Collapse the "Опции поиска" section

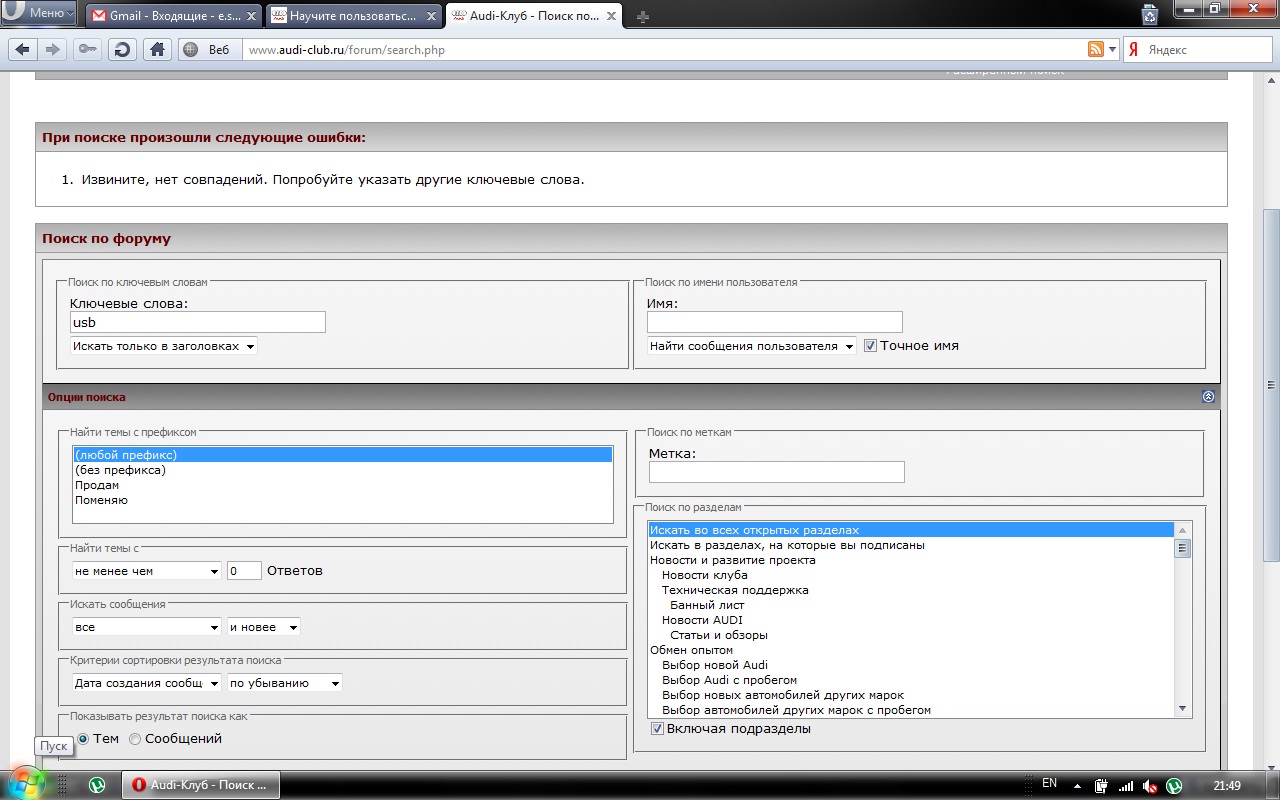point(1208,397)
